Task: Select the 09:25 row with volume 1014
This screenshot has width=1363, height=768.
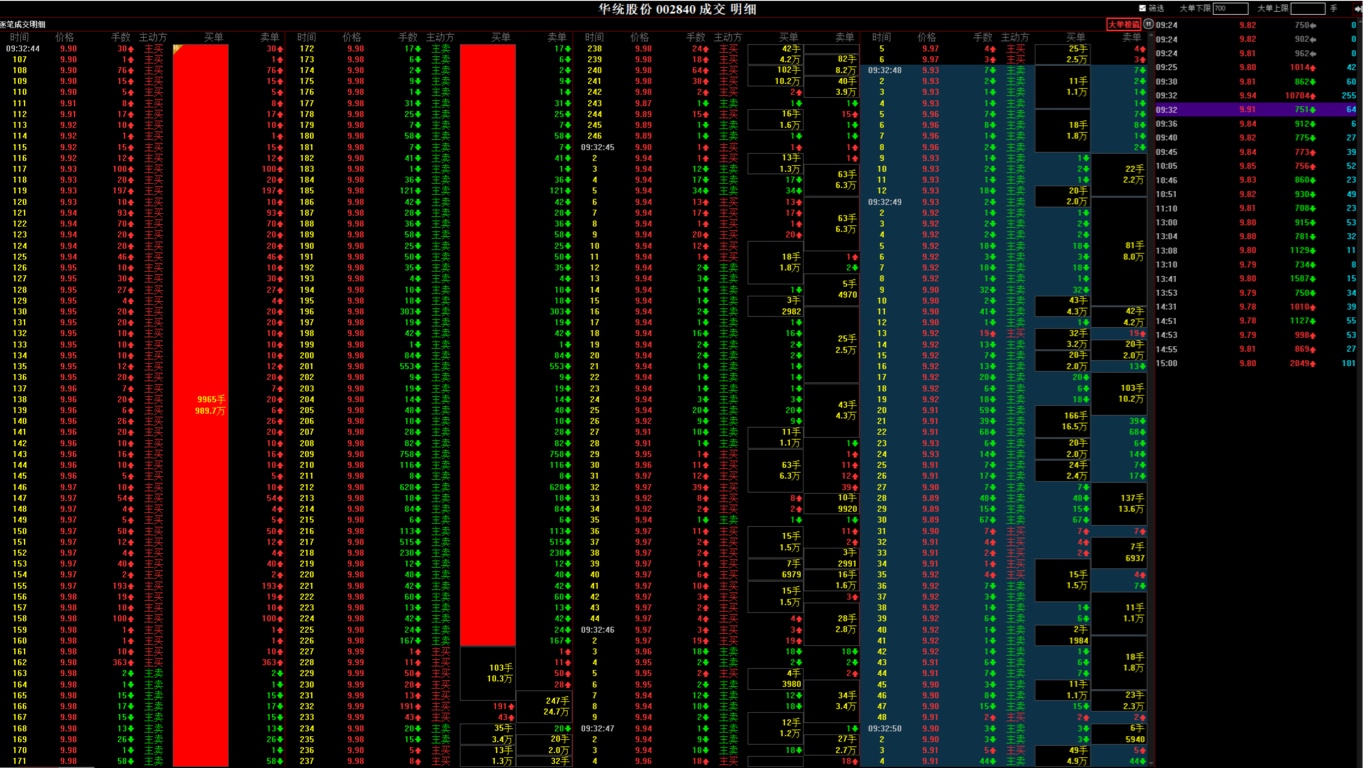Action: (x=1258, y=67)
